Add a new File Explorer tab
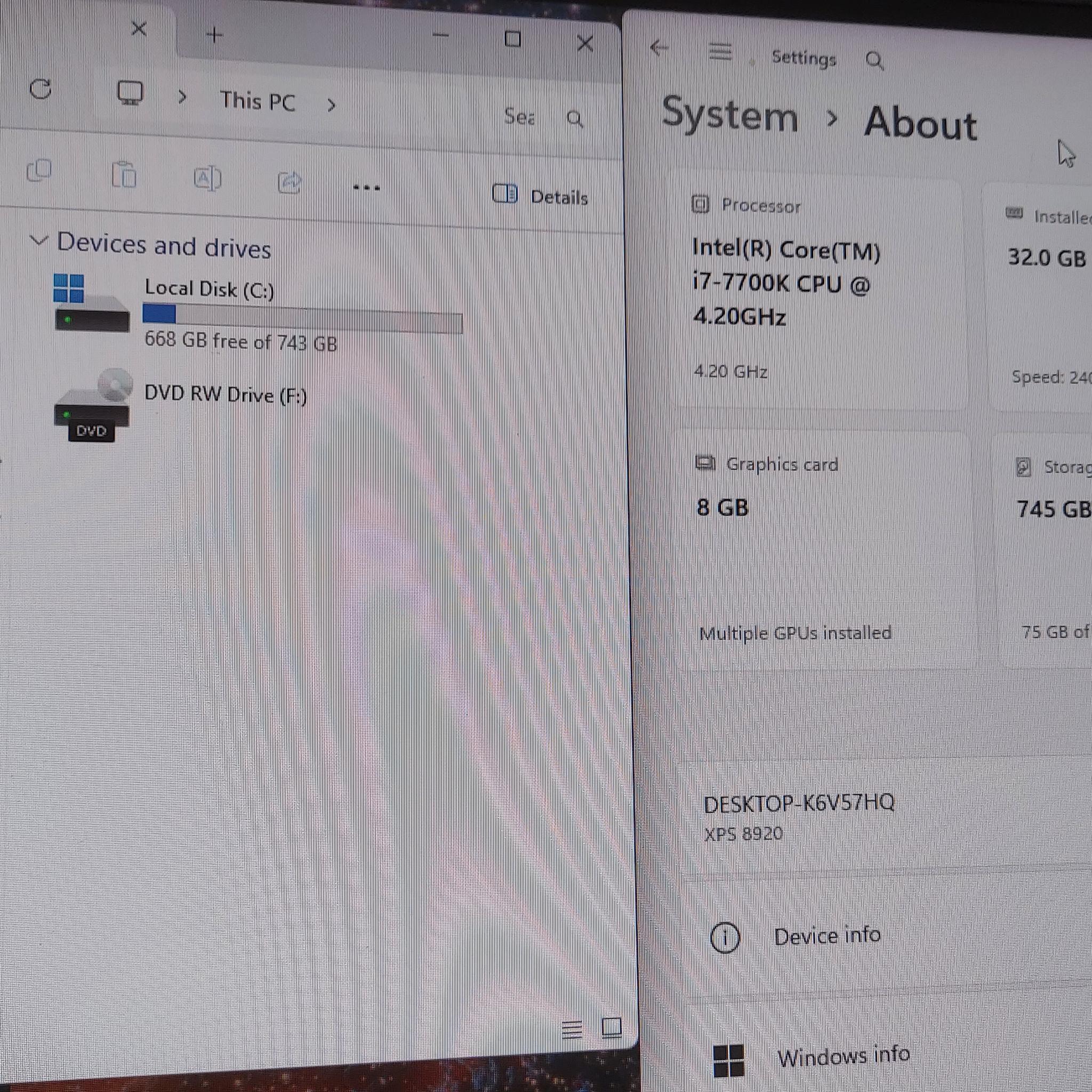The height and width of the screenshot is (1092, 1092). pos(214,35)
